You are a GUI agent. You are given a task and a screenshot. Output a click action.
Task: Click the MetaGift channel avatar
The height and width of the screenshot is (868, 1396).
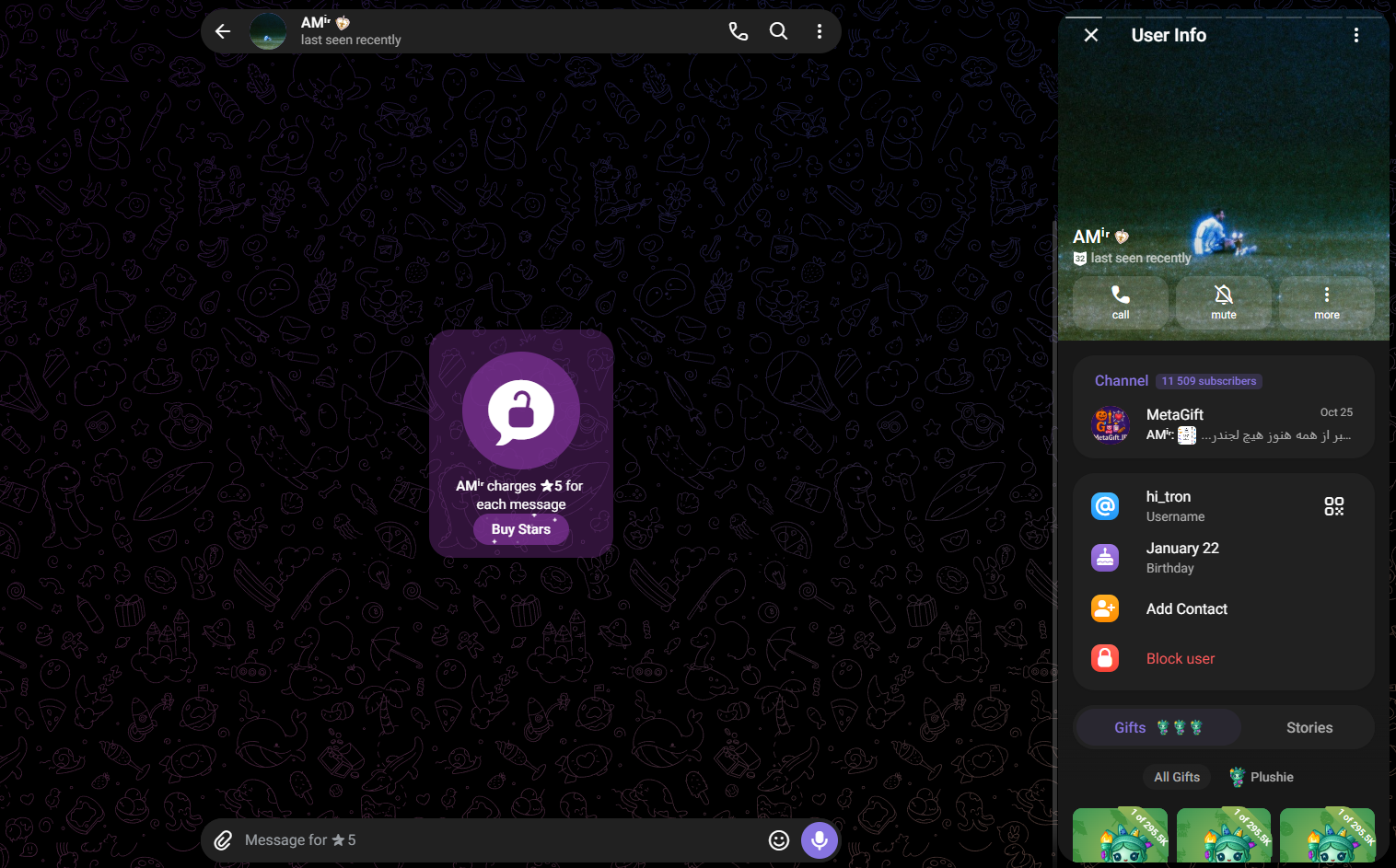1111,424
